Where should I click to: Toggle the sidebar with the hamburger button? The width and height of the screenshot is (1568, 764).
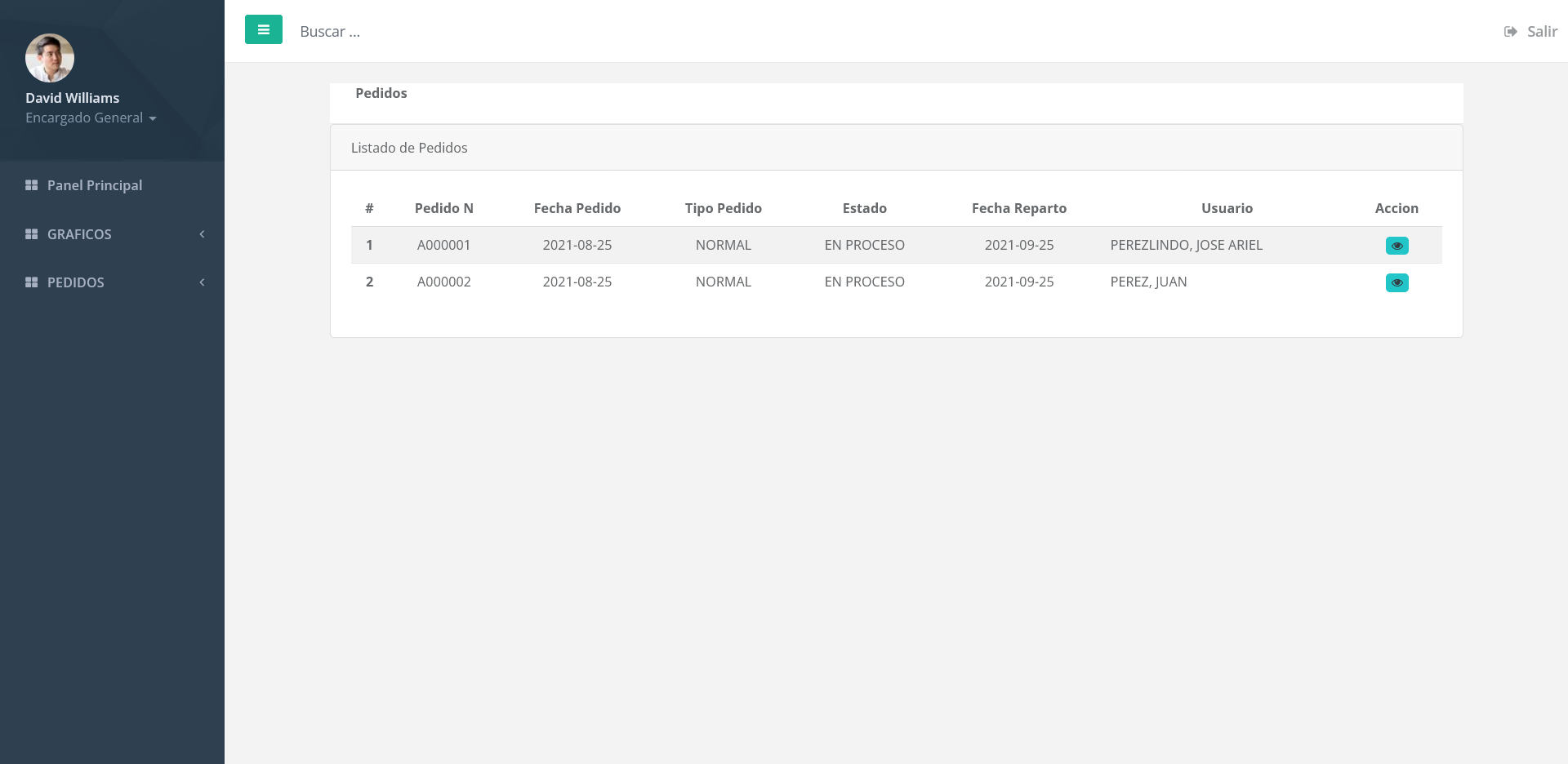click(263, 29)
